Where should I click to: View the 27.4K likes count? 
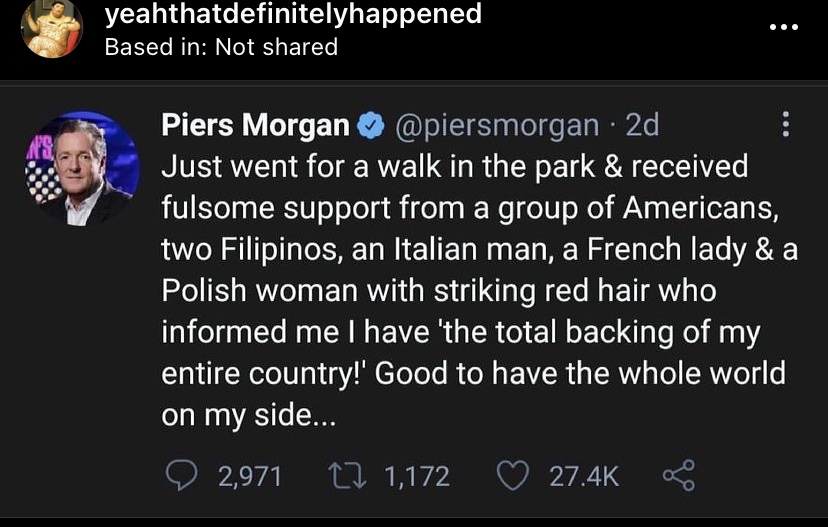585,477
